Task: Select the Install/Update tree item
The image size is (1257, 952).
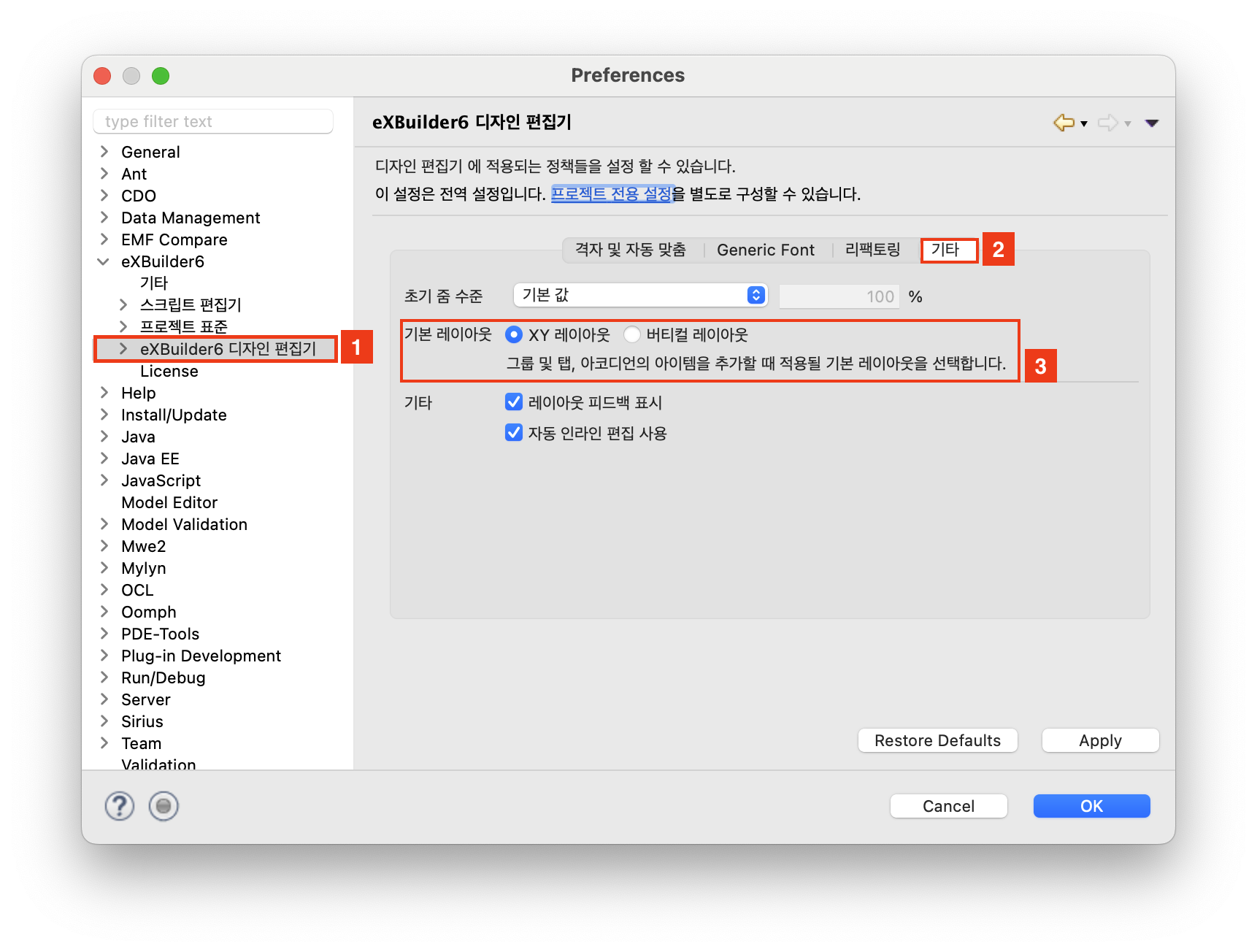Action: [x=174, y=415]
